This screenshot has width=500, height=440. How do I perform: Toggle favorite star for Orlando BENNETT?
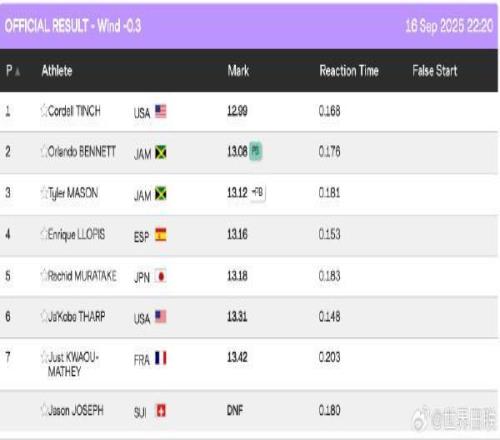(x=44, y=152)
